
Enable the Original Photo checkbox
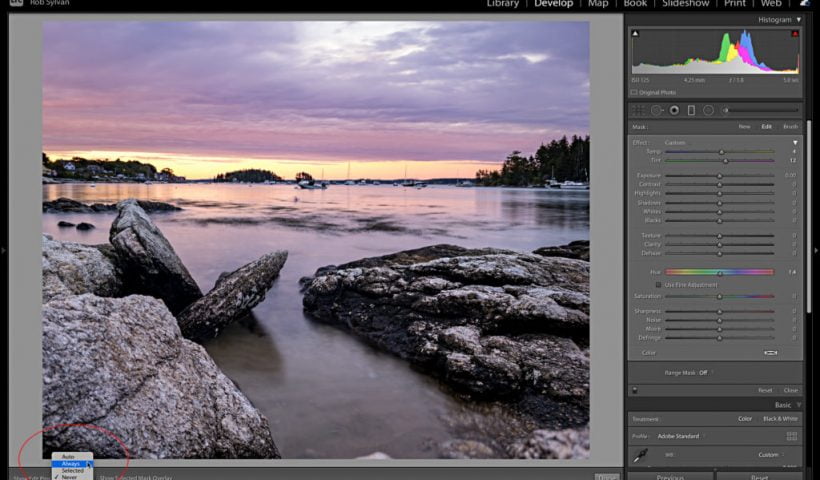click(634, 92)
